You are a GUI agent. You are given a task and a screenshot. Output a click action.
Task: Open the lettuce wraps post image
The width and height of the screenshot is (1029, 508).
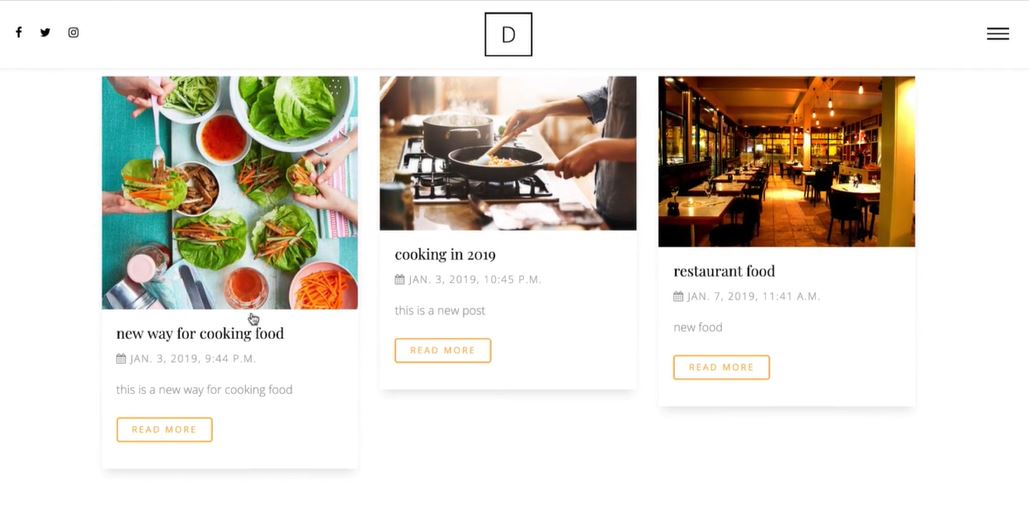tap(230, 192)
